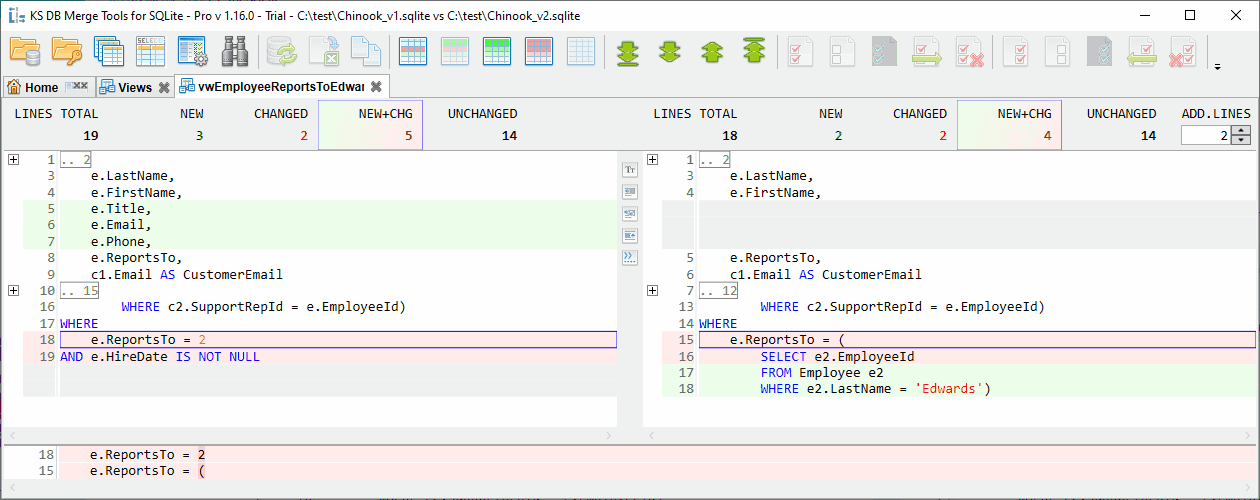Toggle the all-red grid filter
The width and height of the screenshot is (1260, 500).
coord(539,51)
